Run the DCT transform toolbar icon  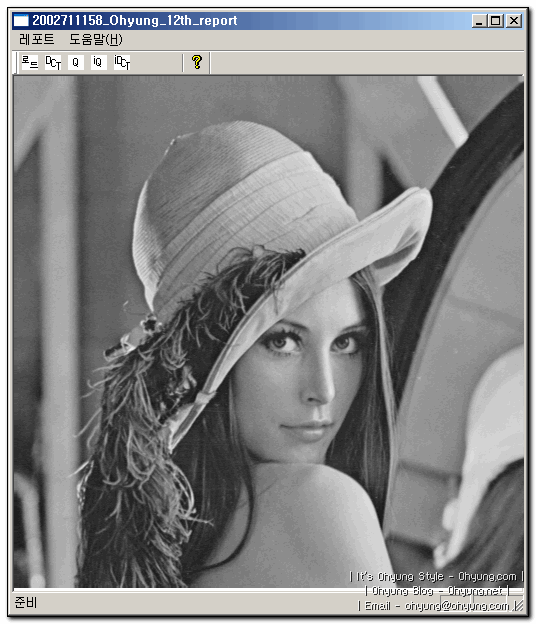53,62
